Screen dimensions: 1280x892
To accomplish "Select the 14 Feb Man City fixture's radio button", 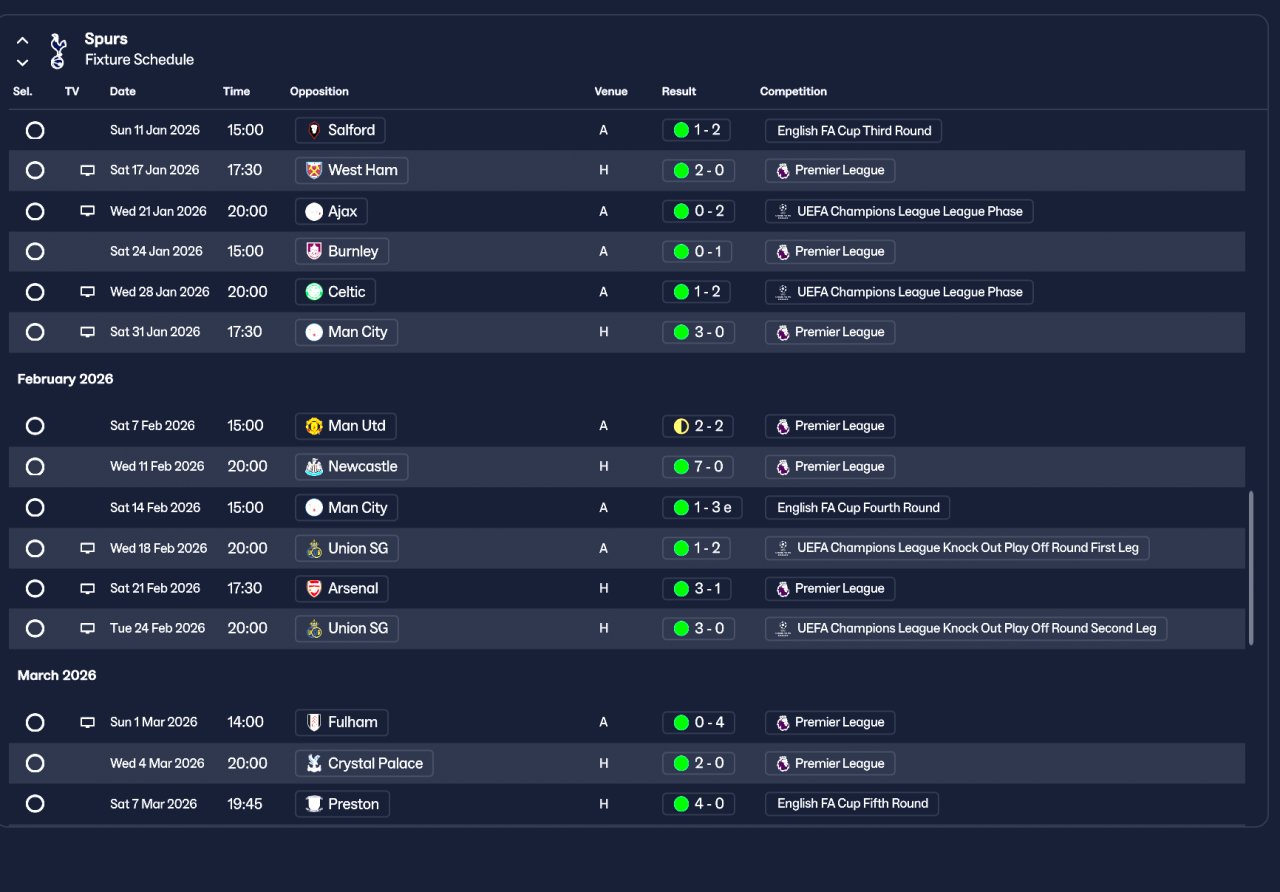I will click(x=35, y=507).
